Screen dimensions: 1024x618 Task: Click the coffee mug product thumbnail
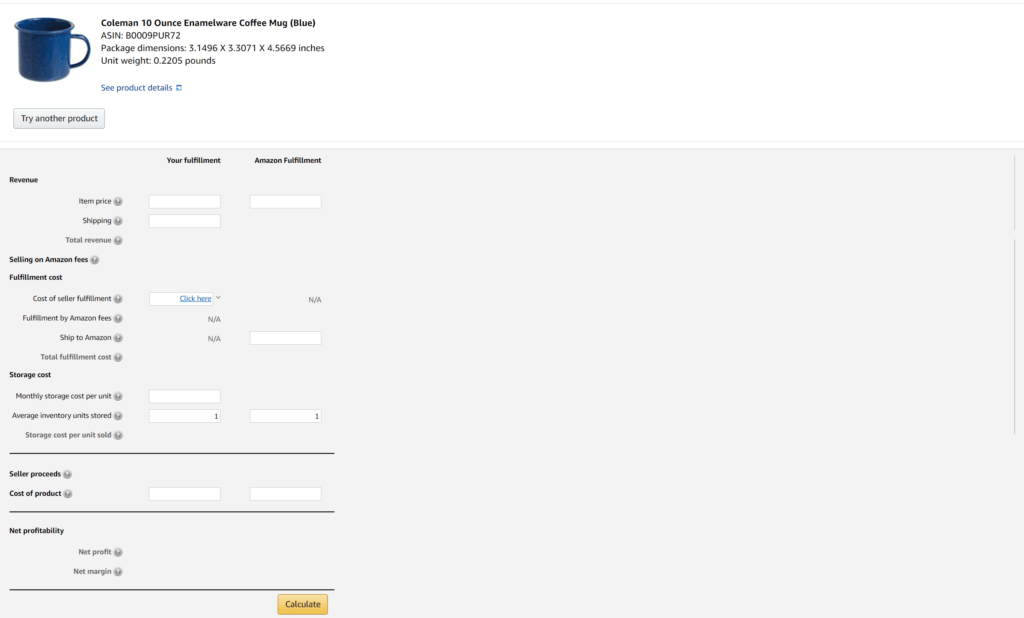tap(49, 48)
